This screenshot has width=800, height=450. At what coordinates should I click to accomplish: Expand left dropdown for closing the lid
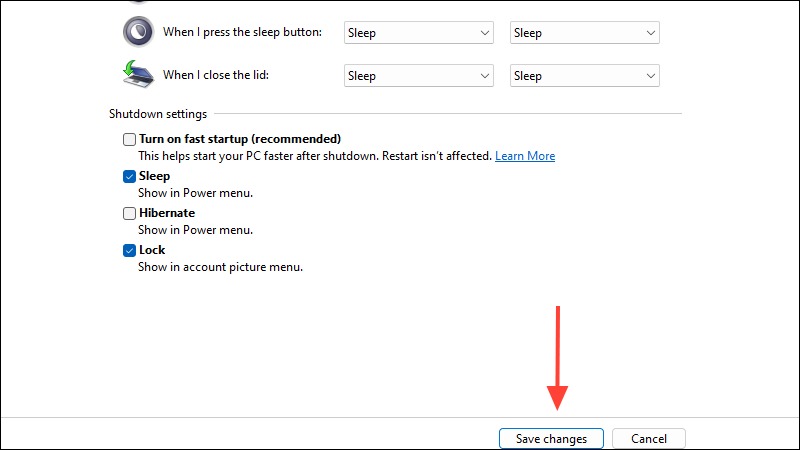pos(418,76)
